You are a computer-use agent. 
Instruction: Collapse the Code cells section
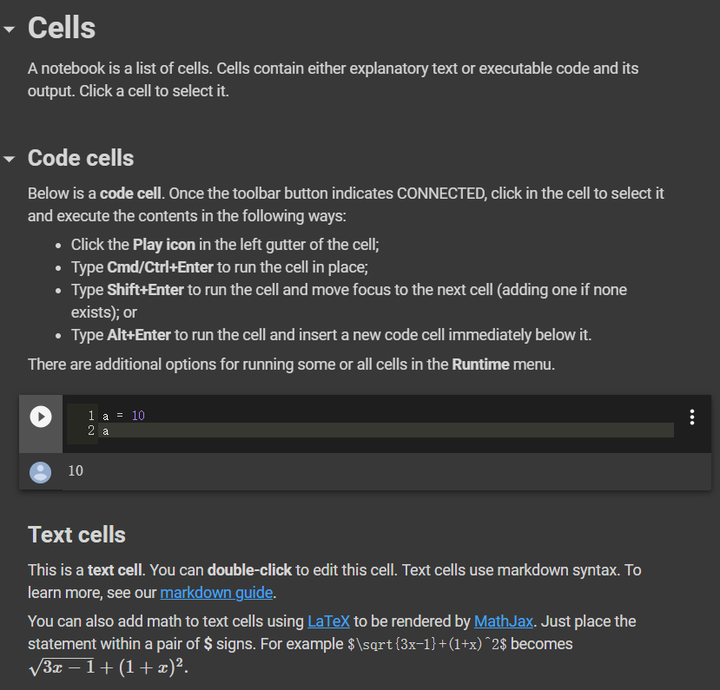(x=10, y=159)
